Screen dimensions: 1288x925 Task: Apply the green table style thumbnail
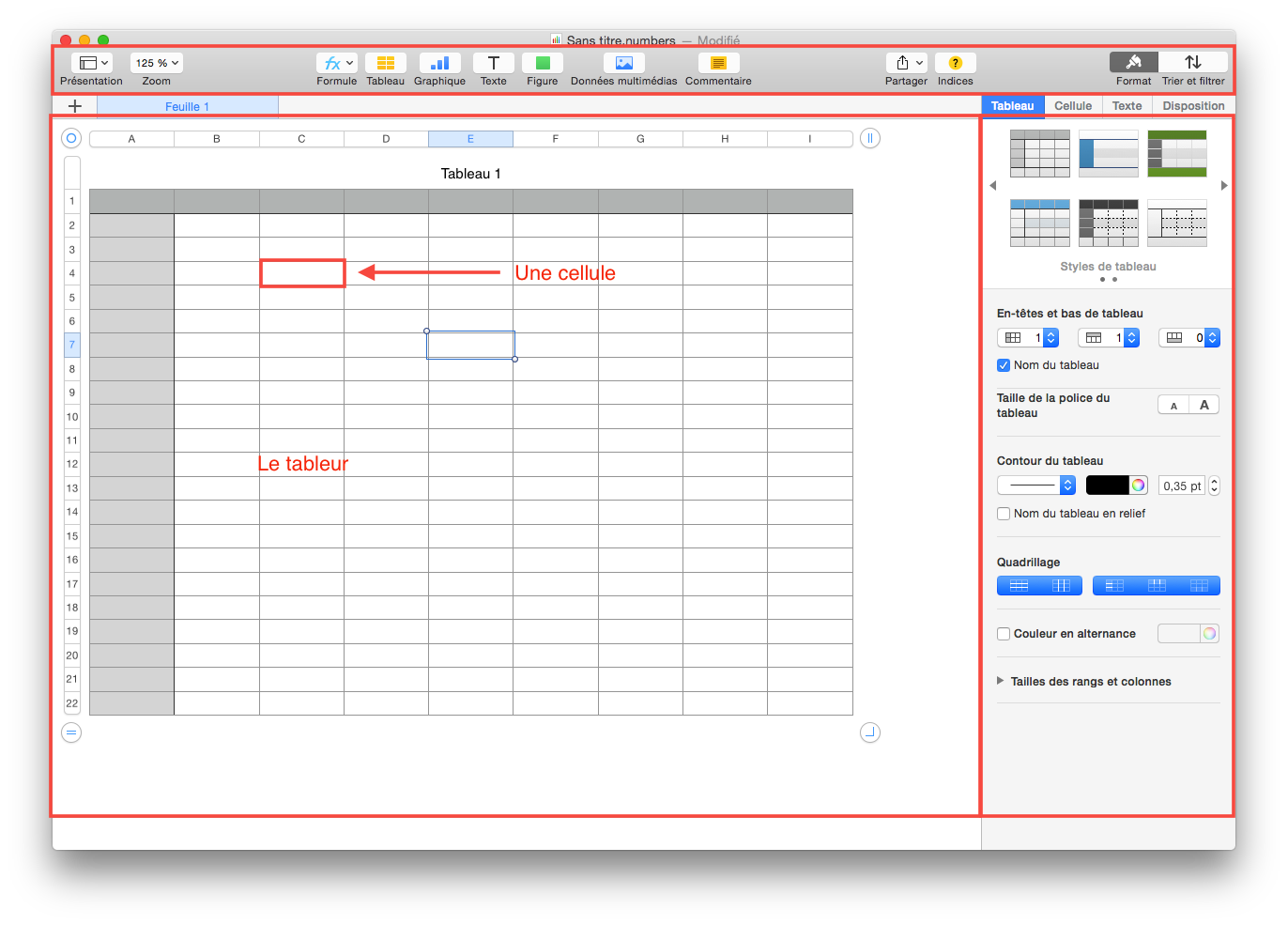(x=1177, y=153)
